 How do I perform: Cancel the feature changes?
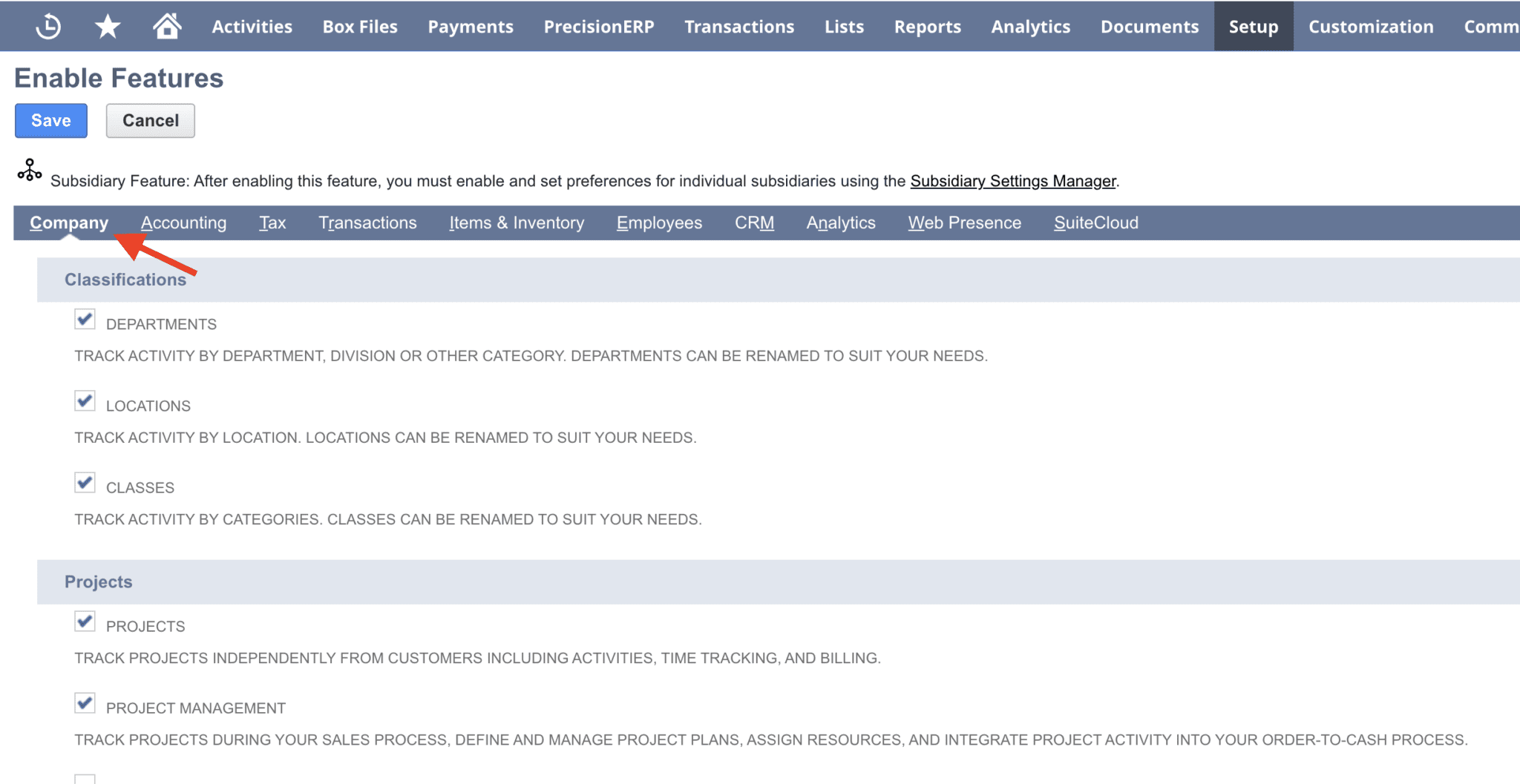150,120
